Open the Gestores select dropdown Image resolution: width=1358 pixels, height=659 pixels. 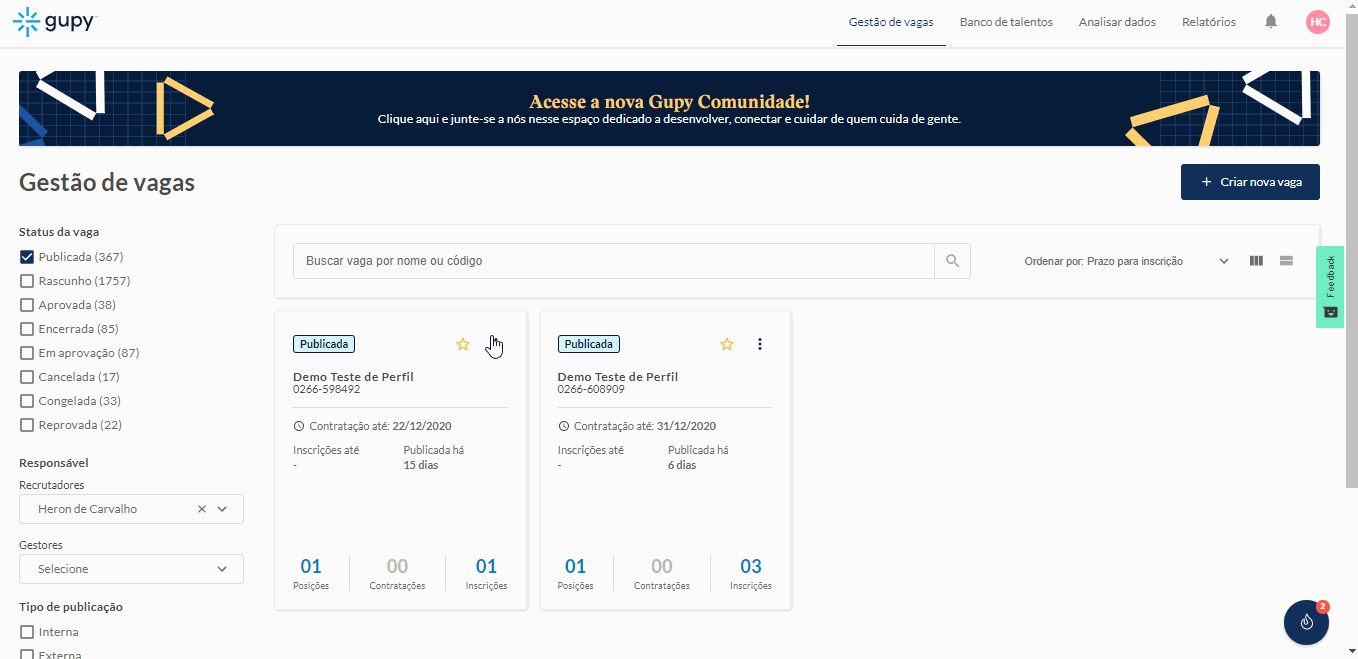222,569
